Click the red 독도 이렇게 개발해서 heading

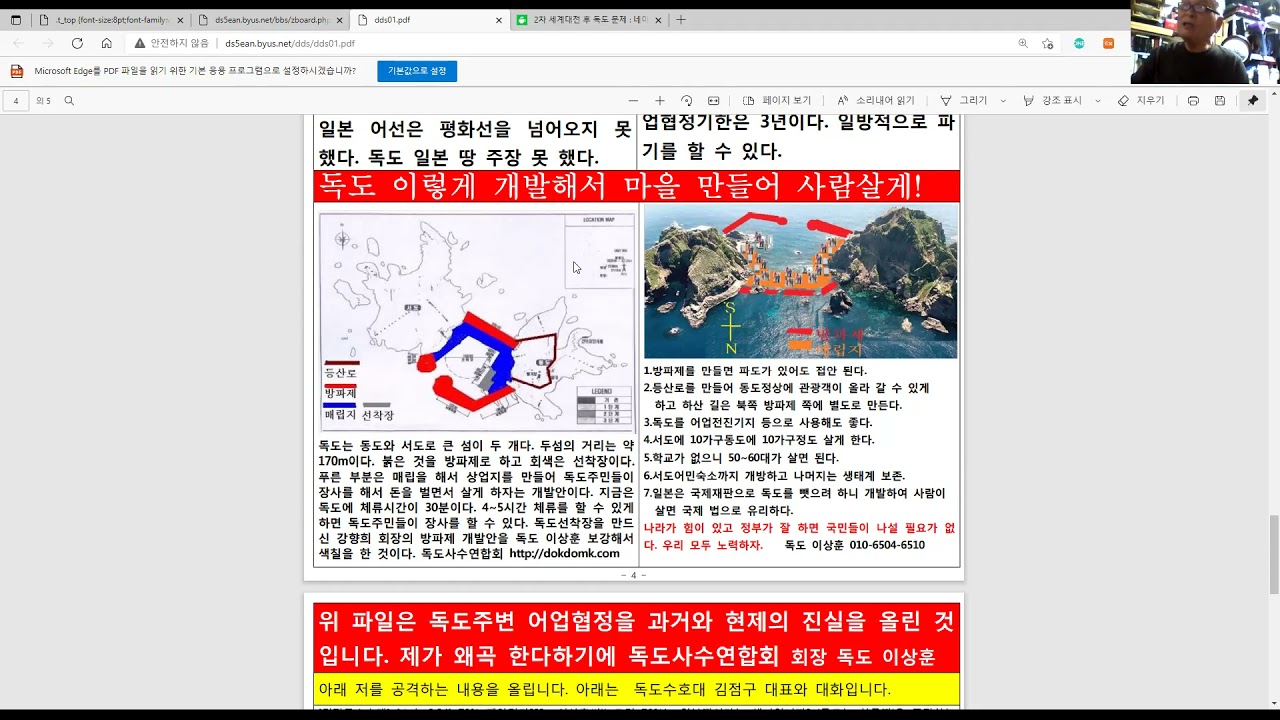coord(637,186)
